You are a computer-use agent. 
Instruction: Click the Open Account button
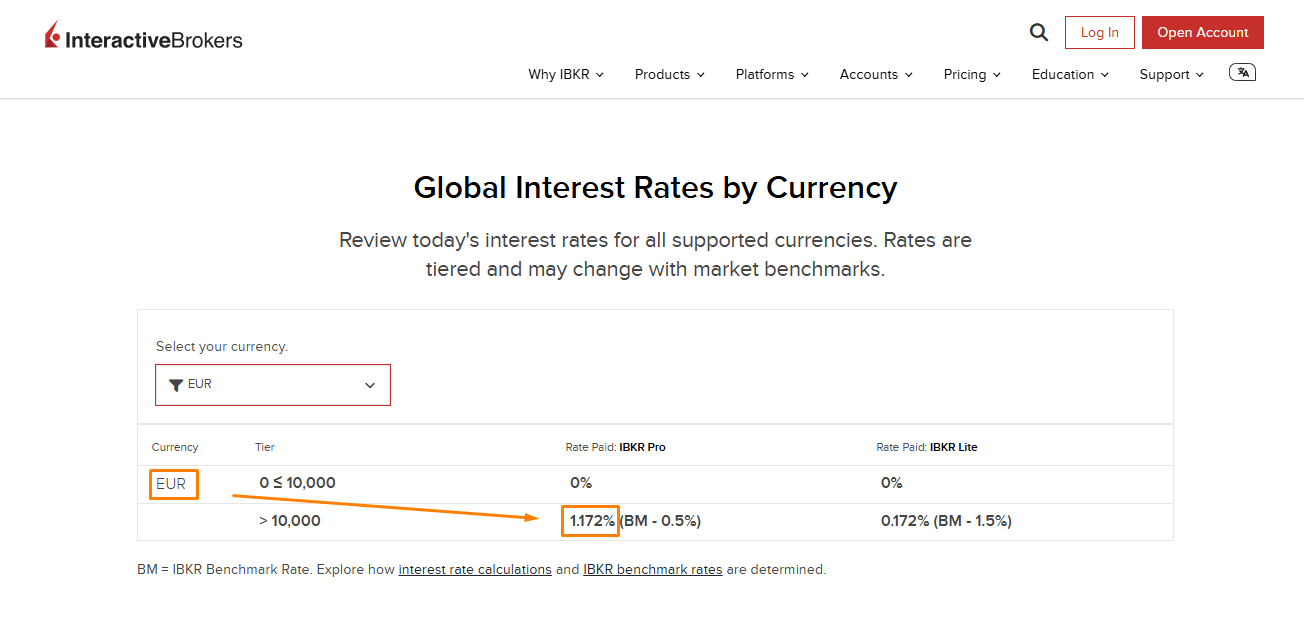tap(1203, 32)
